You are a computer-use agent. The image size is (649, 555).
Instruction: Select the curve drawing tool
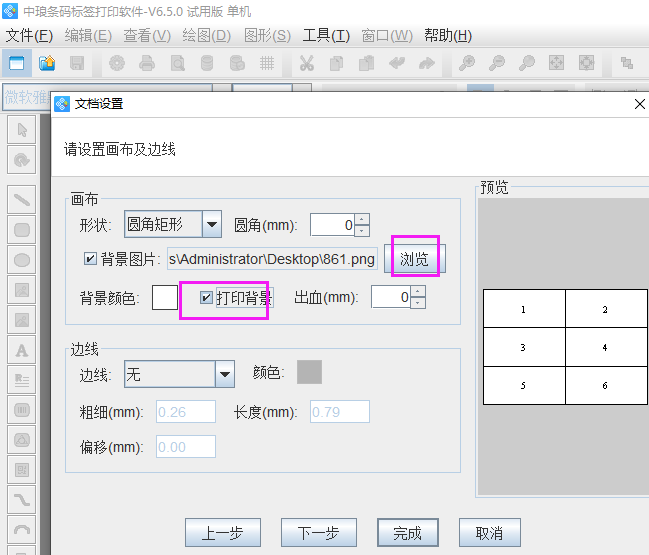point(22,500)
